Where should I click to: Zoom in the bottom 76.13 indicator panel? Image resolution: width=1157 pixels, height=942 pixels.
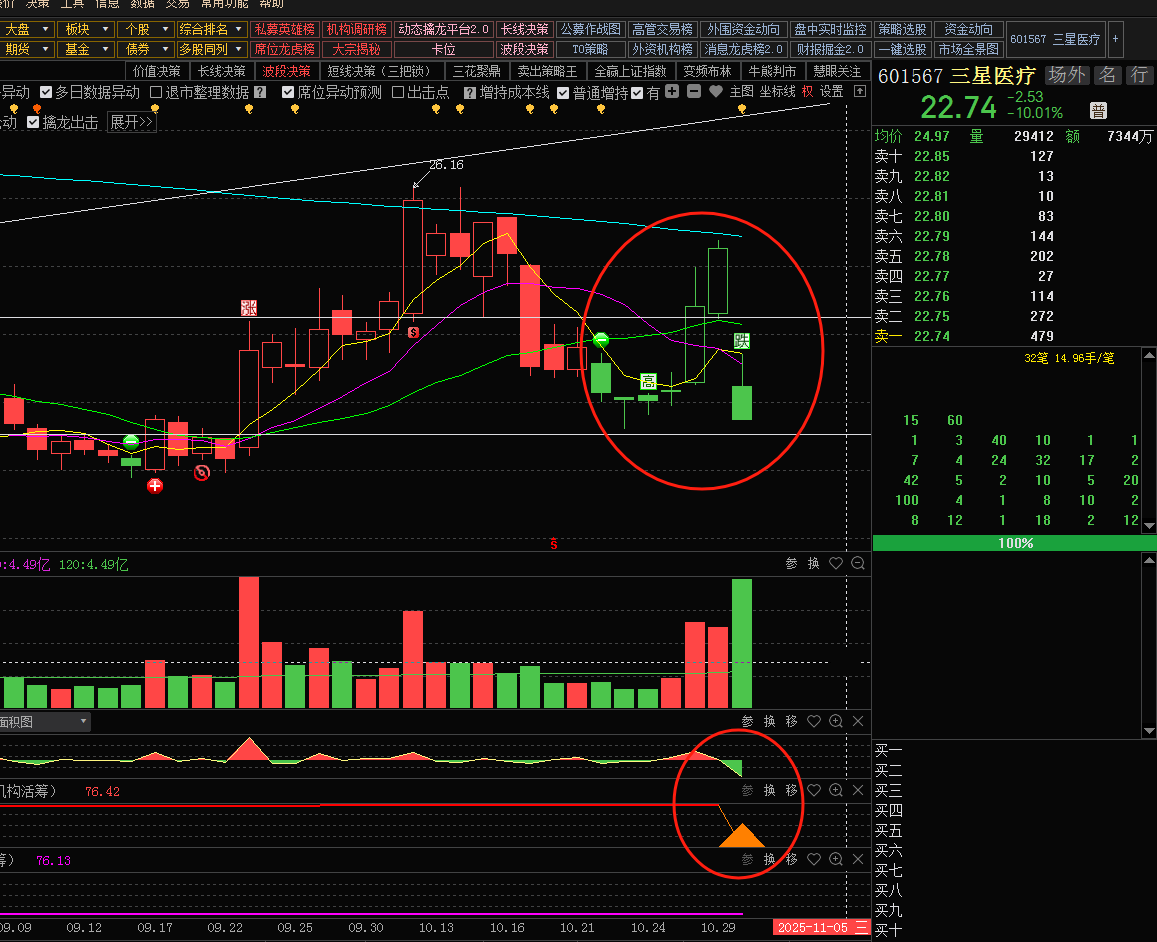tap(836, 859)
